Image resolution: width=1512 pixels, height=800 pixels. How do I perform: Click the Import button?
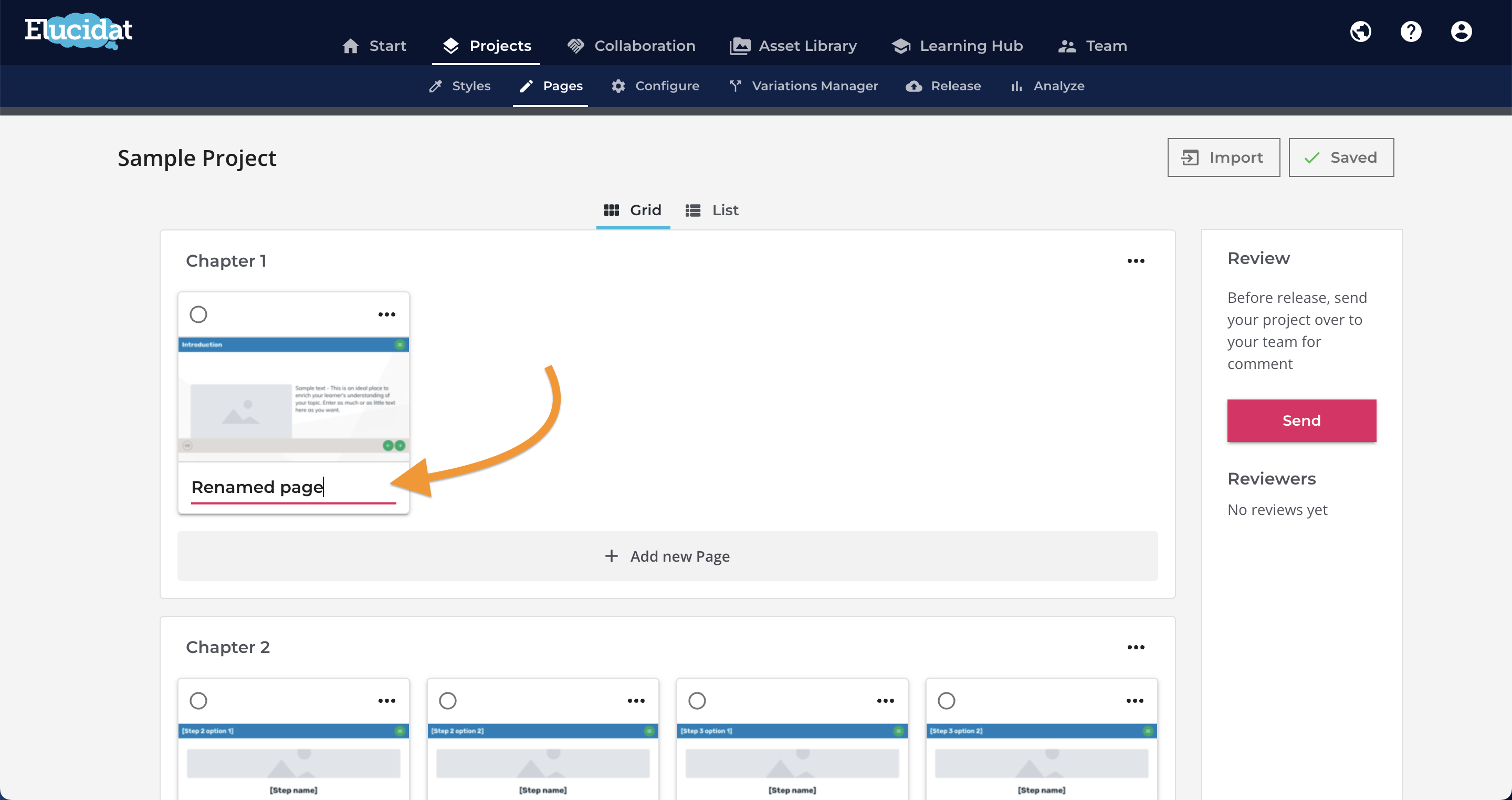pyautogui.click(x=1223, y=157)
